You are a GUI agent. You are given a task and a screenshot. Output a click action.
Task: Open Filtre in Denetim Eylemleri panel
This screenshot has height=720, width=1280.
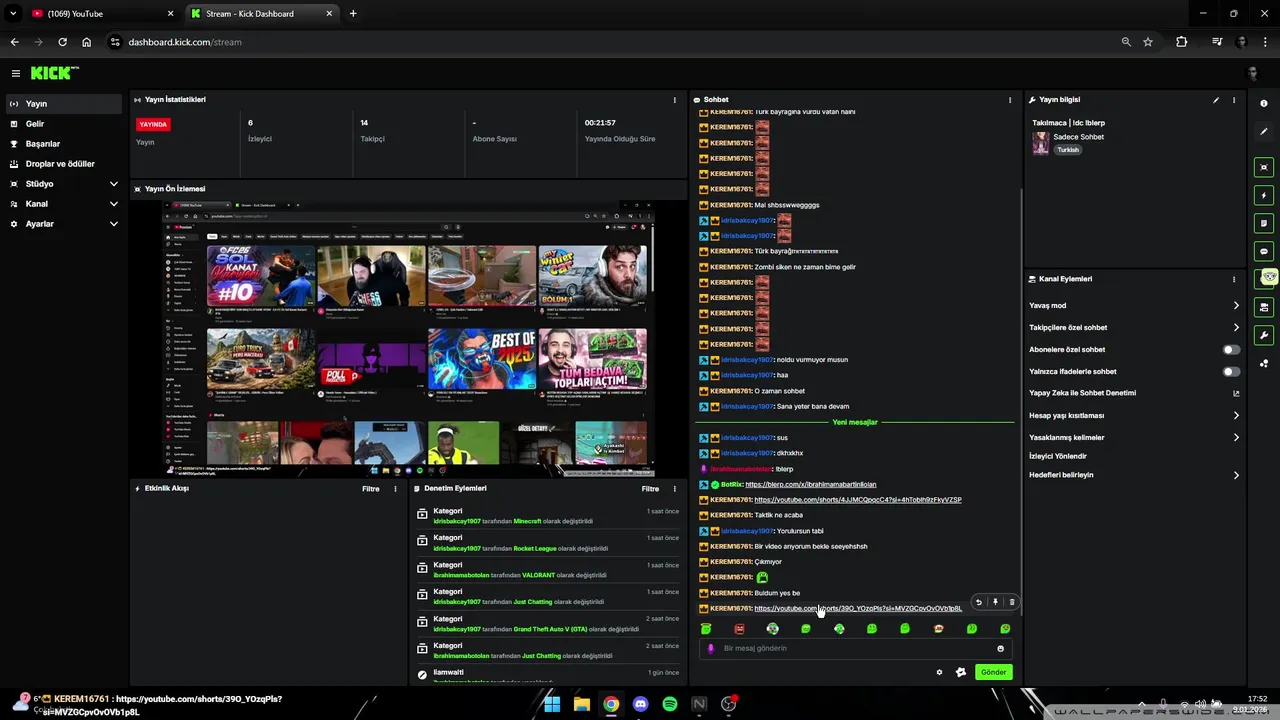point(650,489)
